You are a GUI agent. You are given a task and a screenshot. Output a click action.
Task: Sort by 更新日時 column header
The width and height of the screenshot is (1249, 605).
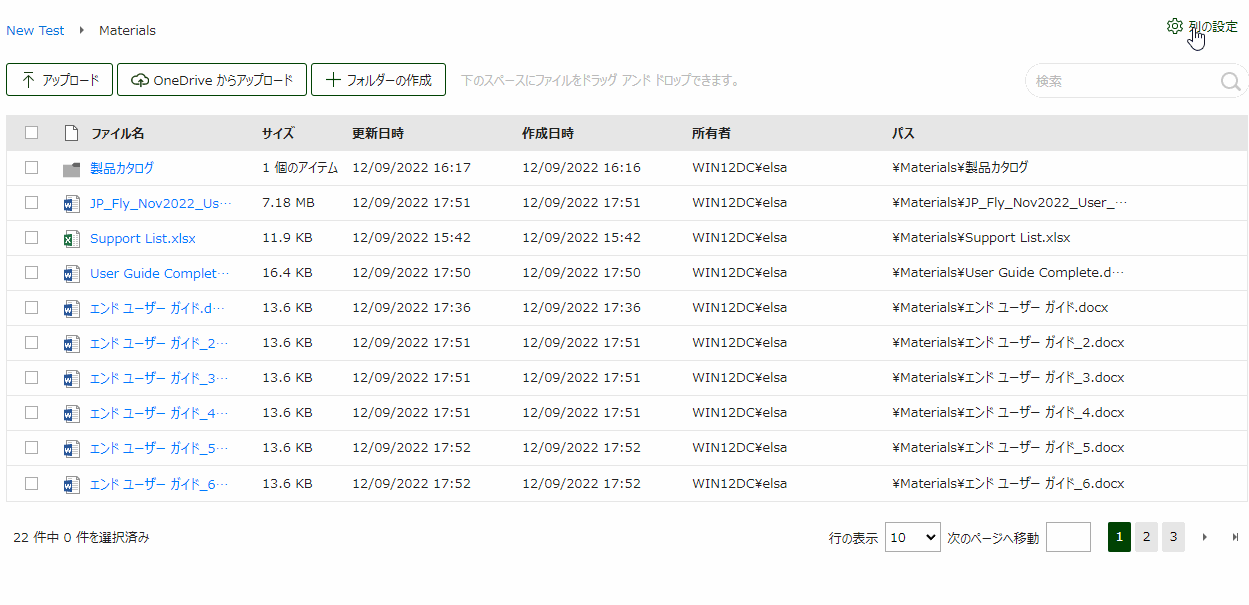coord(378,133)
